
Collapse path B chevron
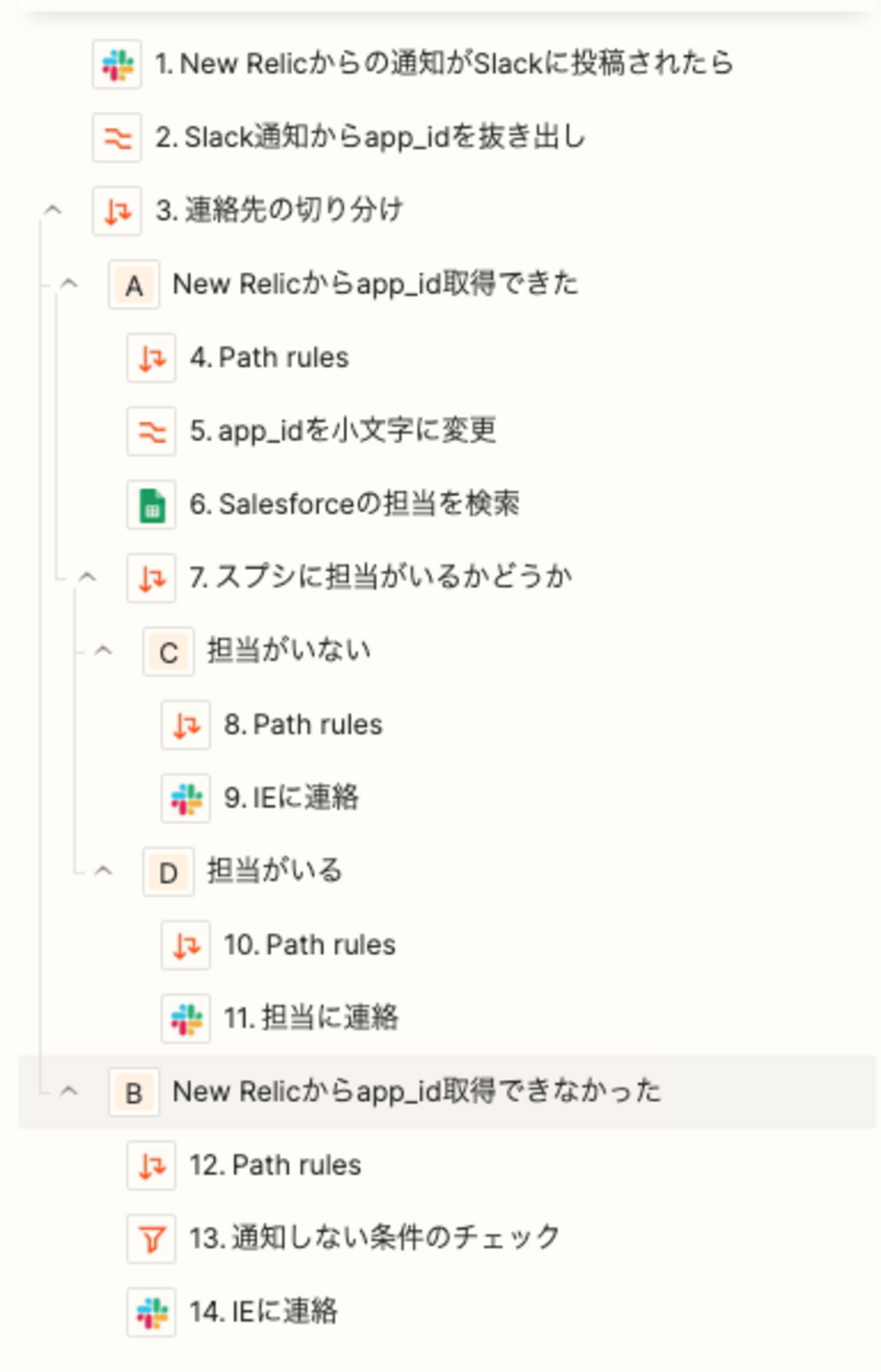click(69, 1091)
